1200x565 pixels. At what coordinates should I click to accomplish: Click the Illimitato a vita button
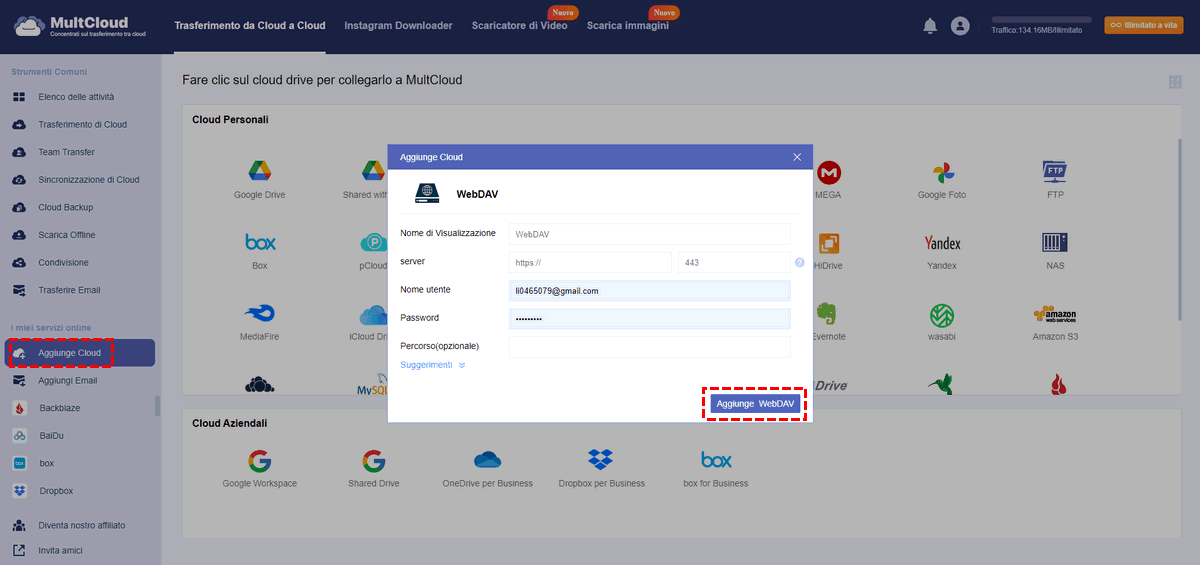tap(1143, 26)
